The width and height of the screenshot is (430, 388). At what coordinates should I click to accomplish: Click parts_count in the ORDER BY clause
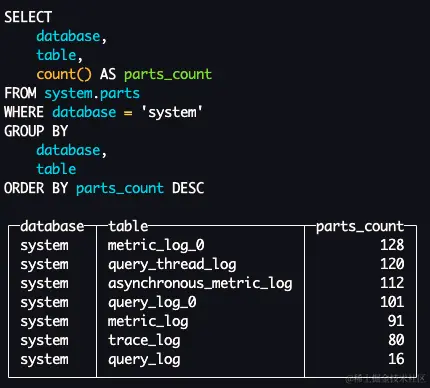point(120,188)
